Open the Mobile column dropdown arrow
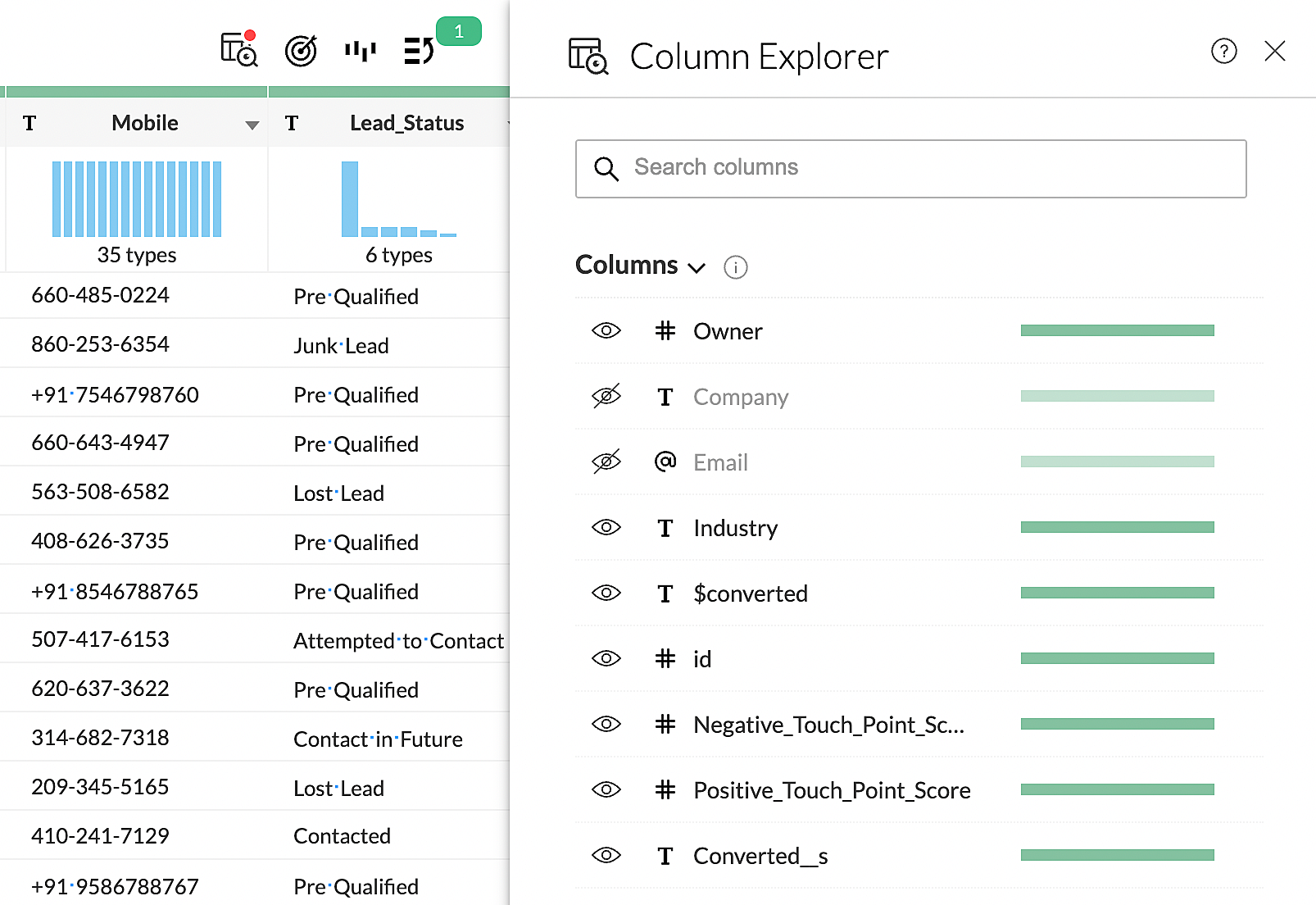1316x905 pixels. point(252,125)
